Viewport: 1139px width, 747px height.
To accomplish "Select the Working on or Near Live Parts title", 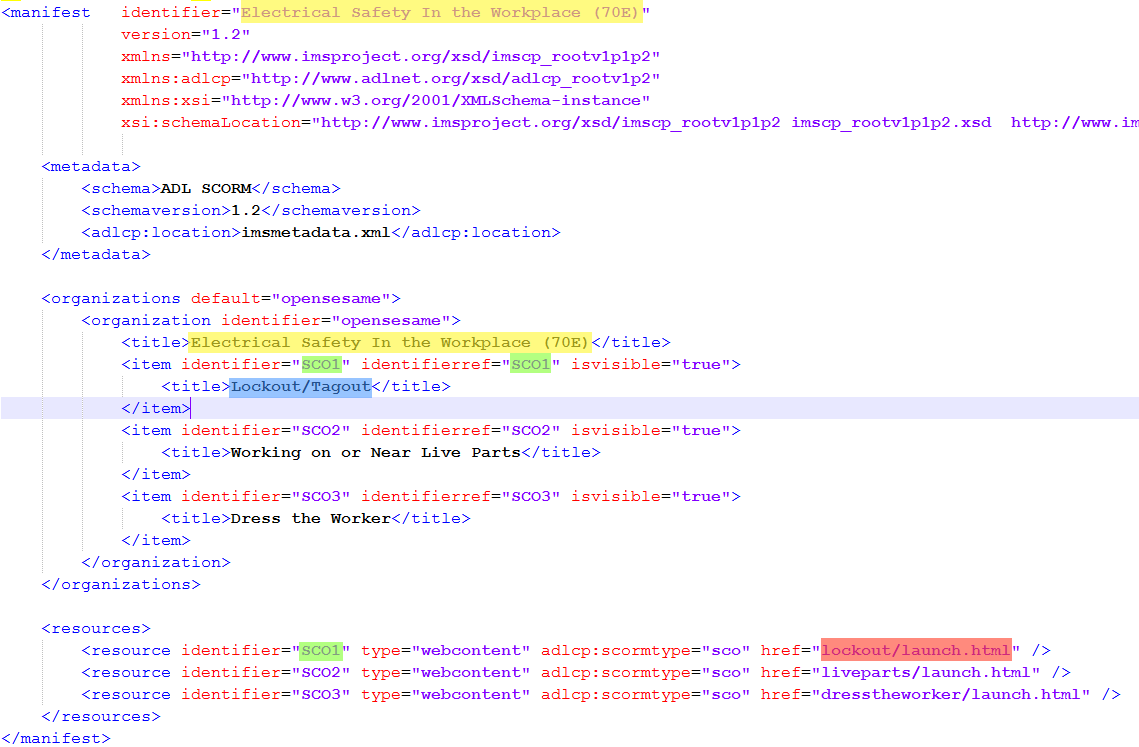I will tap(375, 453).
